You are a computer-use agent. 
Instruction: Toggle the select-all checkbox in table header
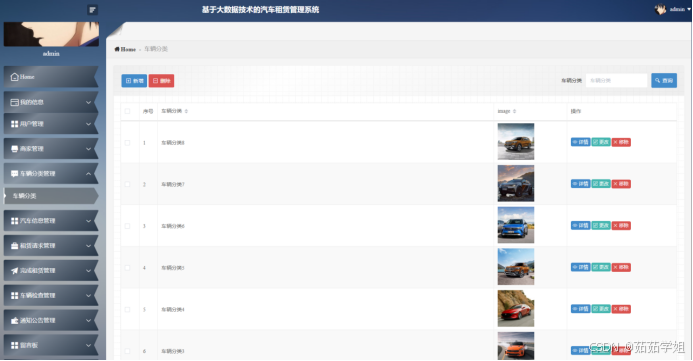pyautogui.click(x=127, y=111)
